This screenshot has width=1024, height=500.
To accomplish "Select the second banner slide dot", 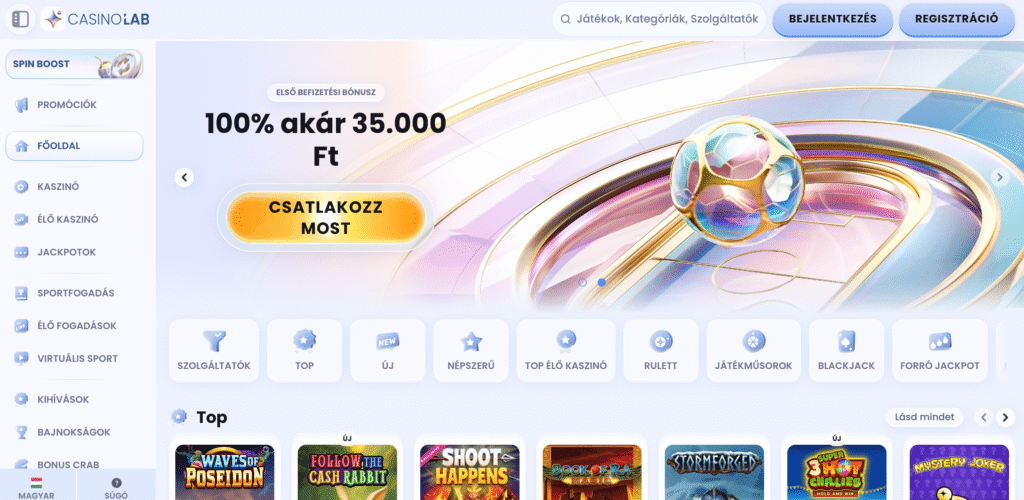I will coord(601,282).
